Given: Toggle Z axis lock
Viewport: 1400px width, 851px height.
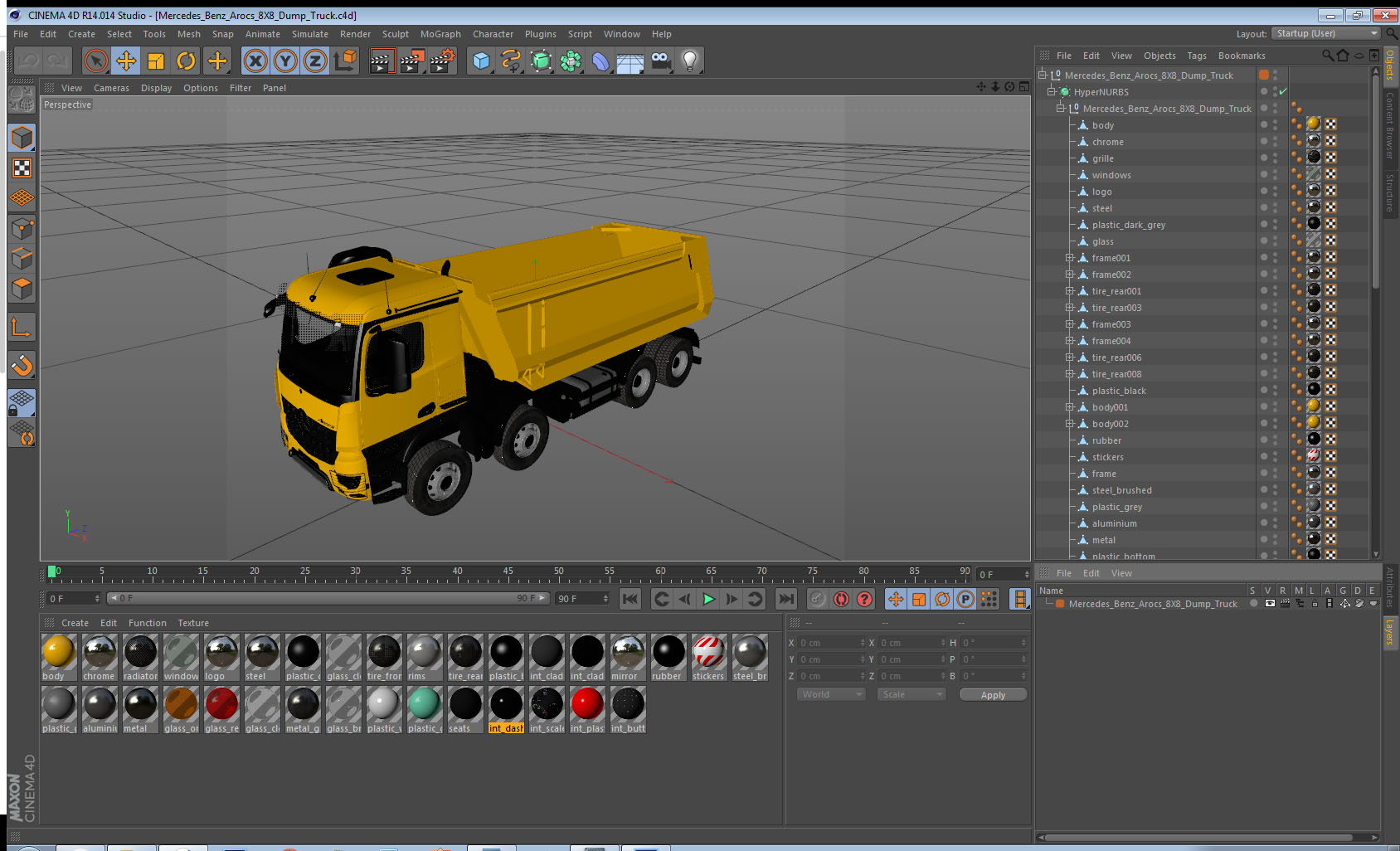Looking at the screenshot, I should [315, 61].
